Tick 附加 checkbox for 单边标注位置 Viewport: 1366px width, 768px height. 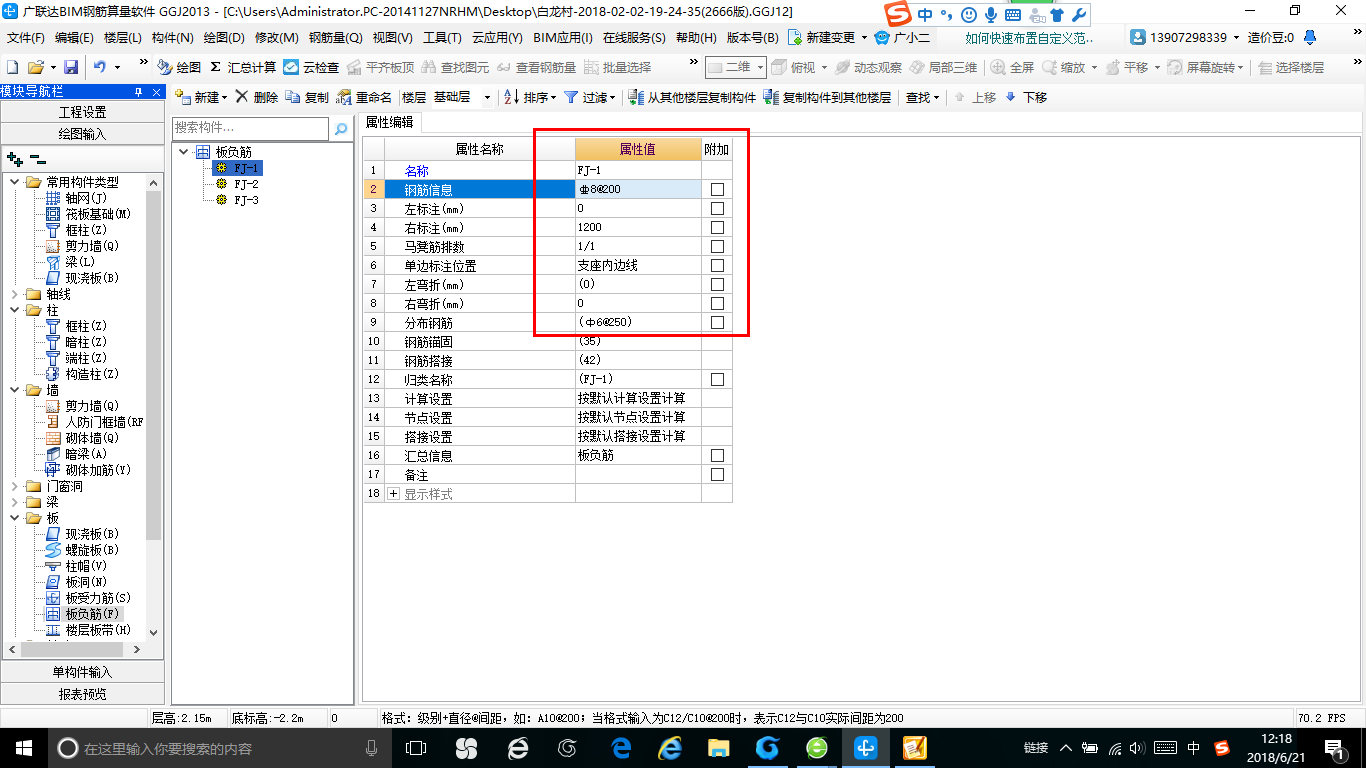[717, 266]
